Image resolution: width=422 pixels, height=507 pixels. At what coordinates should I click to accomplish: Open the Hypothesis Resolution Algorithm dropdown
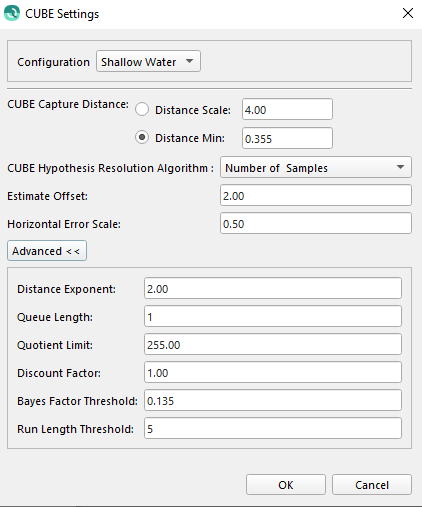click(316, 167)
